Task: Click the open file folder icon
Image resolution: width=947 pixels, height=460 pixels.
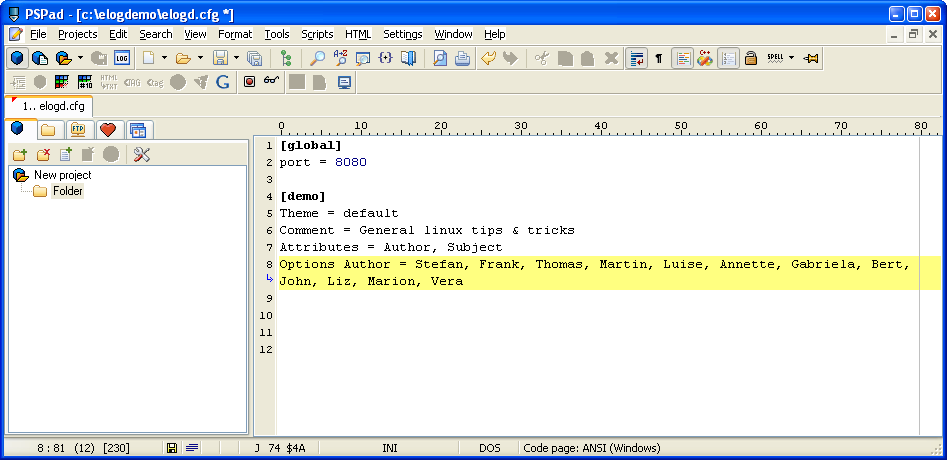Action: point(183,59)
